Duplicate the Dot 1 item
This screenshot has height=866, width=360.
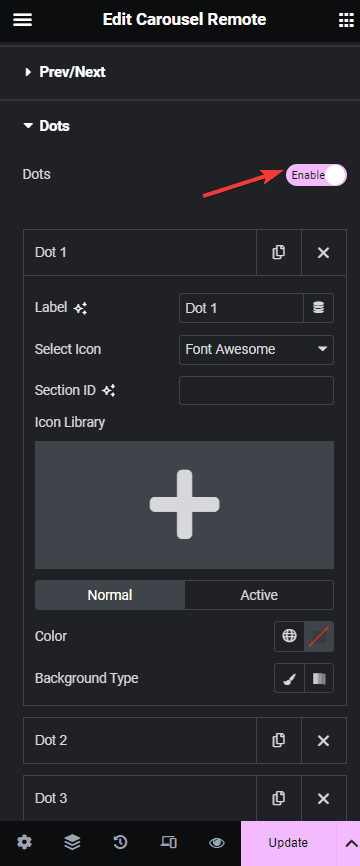[x=279, y=252]
